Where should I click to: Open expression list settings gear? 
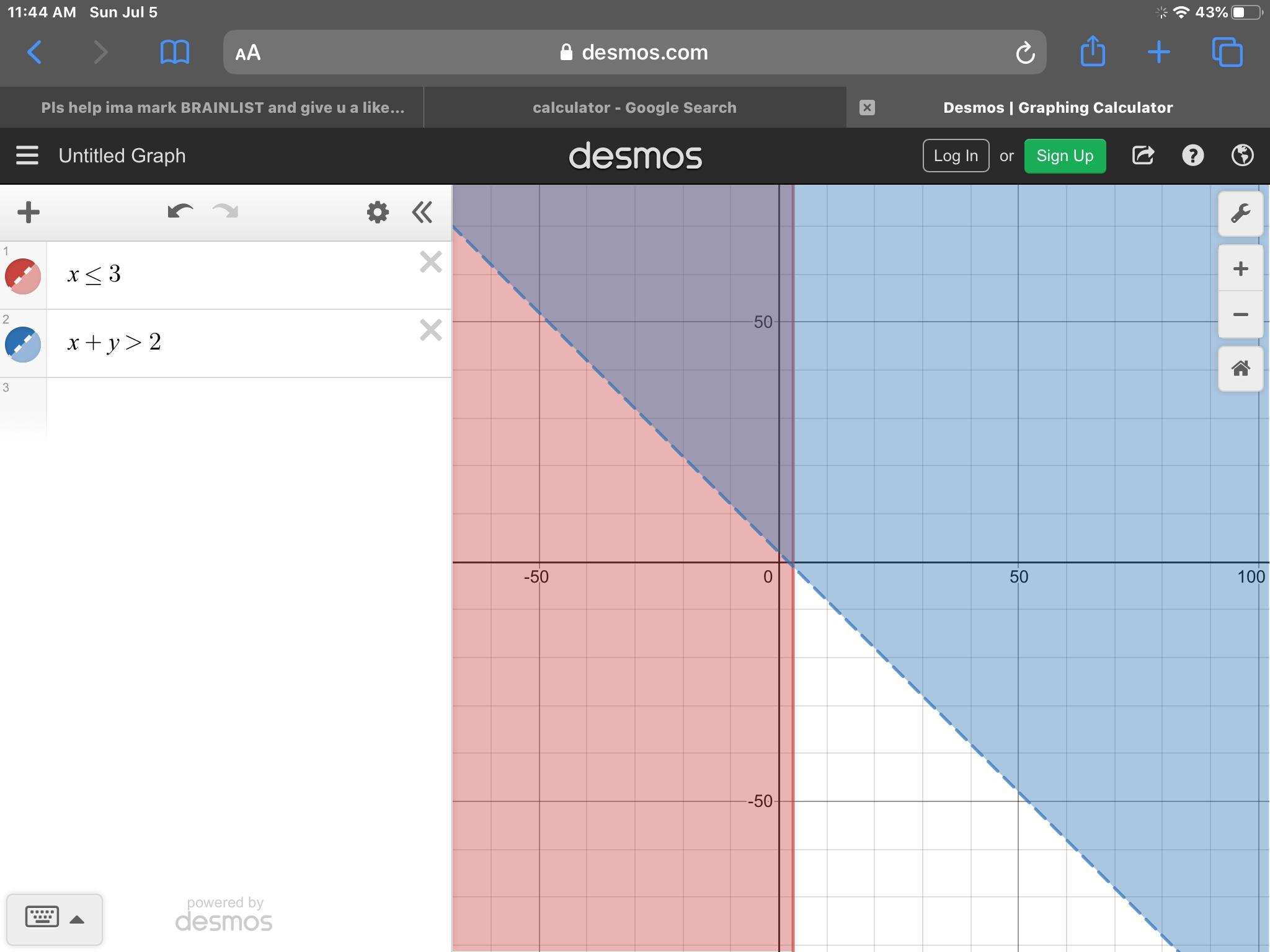click(x=377, y=213)
